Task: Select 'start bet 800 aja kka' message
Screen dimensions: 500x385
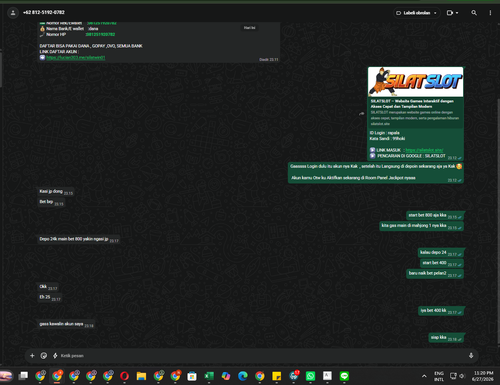Action: (435, 215)
